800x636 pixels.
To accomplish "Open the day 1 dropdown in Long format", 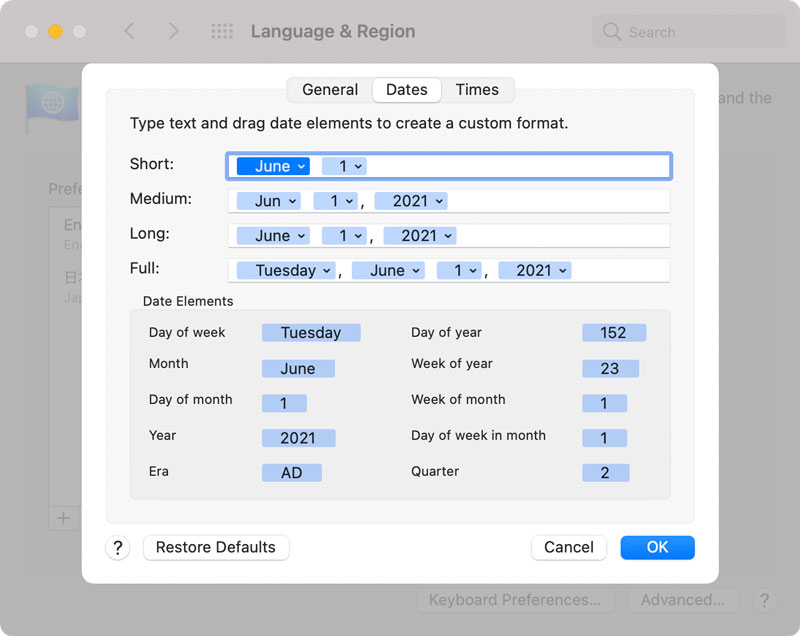I will pyautogui.click(x=344, y=236).
